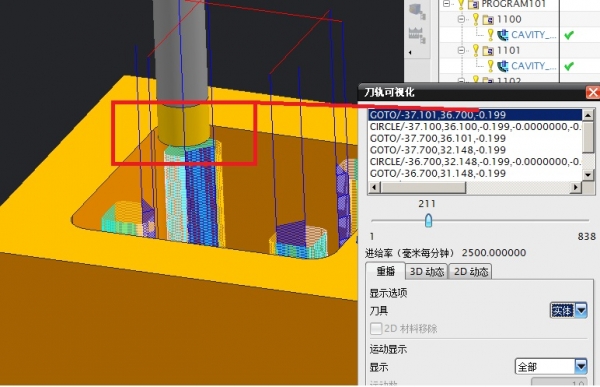The height and width of the screenshot is (387, 600).
Task: Switch to the 2D 动态 tab
Action: tap(471, 271)
